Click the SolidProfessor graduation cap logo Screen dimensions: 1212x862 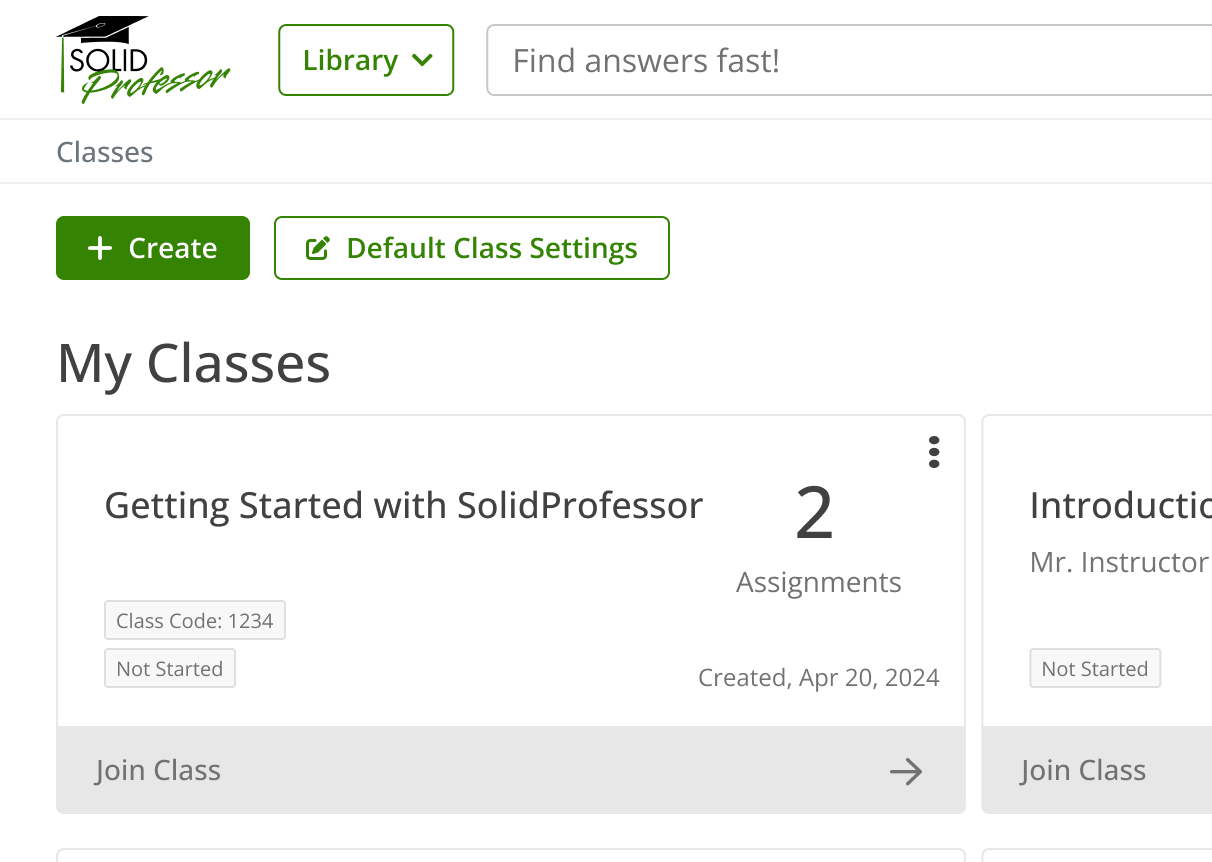pos(142,60)
